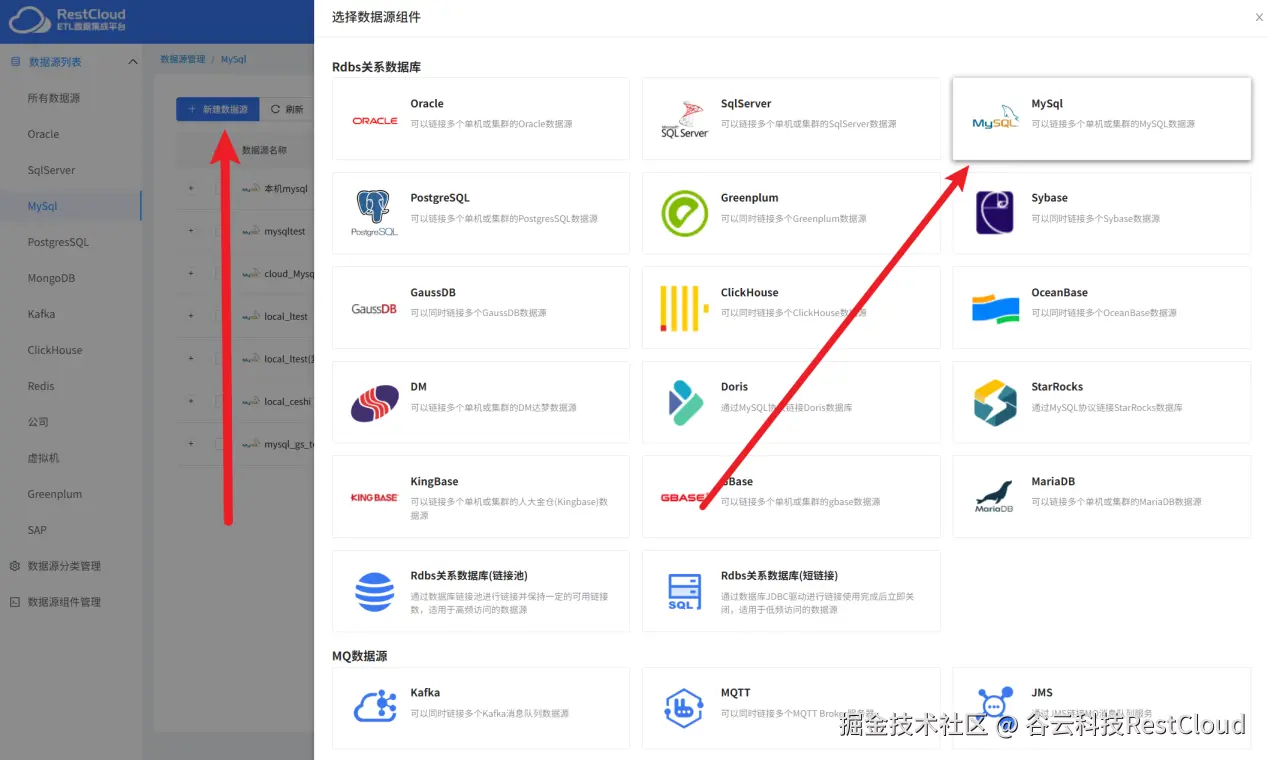Select the Rdbs short link SQL icon

685,592
